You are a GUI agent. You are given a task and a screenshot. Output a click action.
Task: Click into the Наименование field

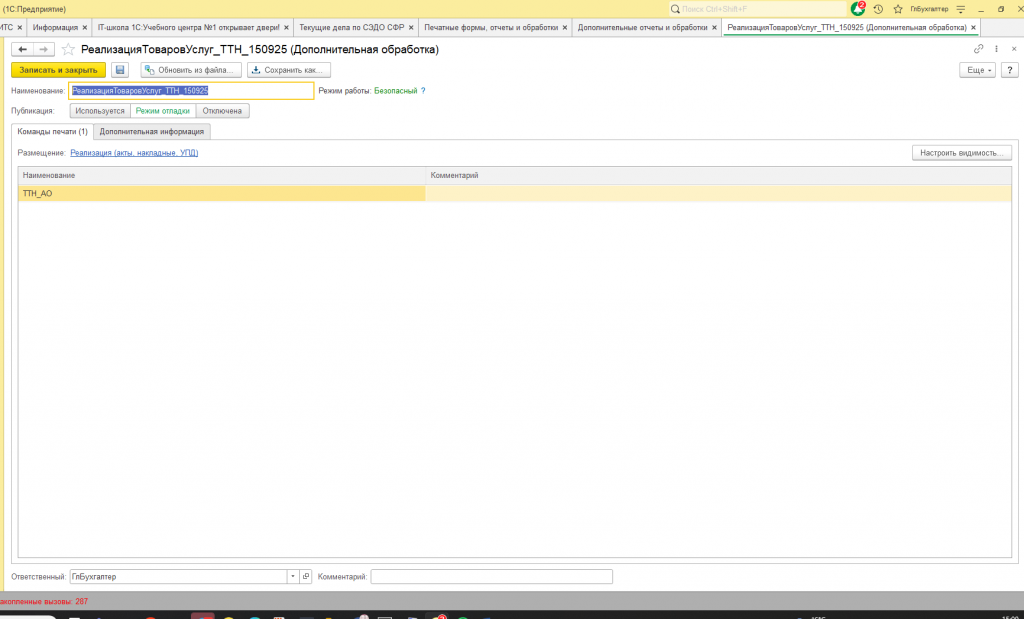coord(191,91)
